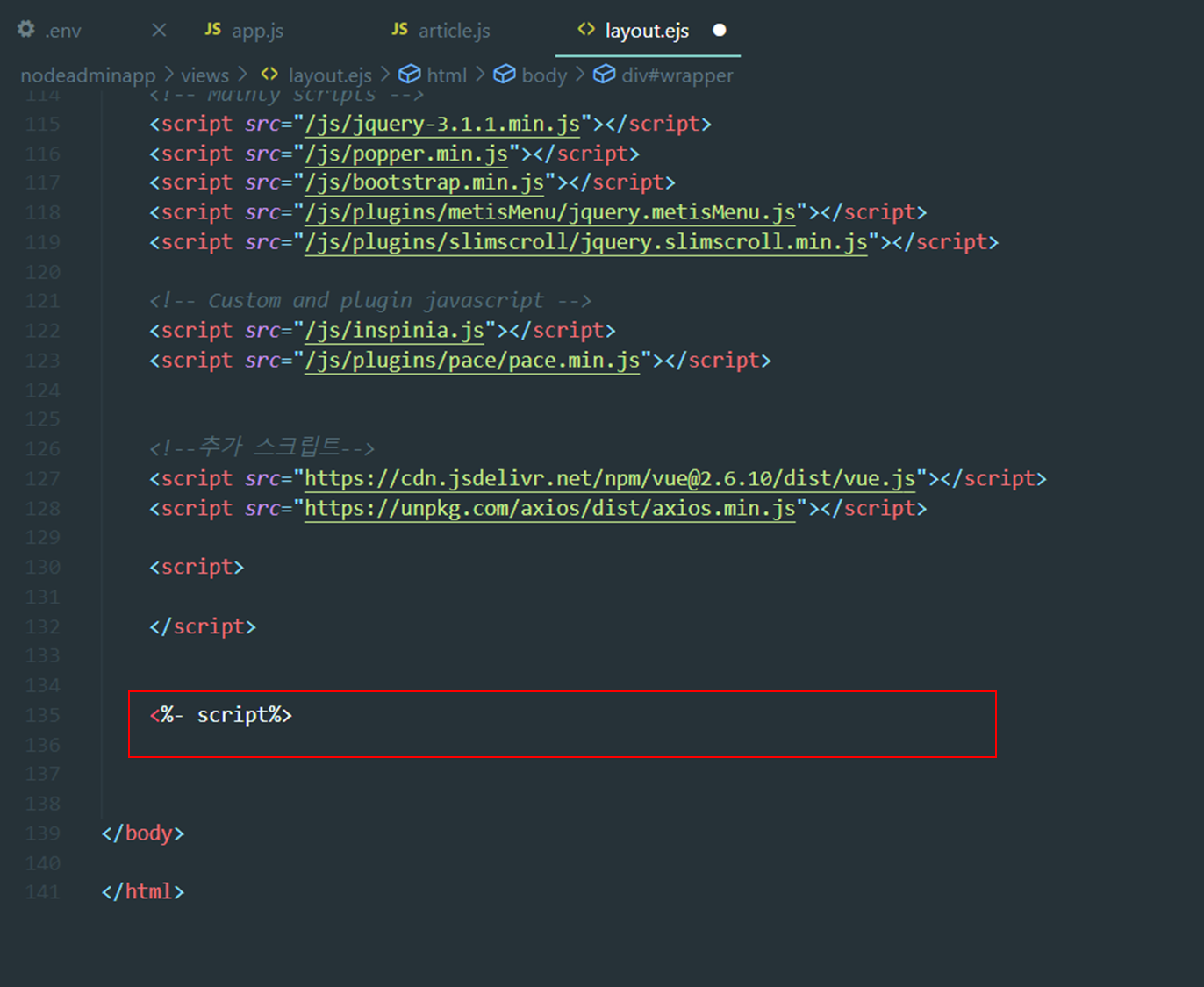Click the 'Custom and plugin javascript' comment
This screenshot has width=1204, height=987.
tap(370, 301)
